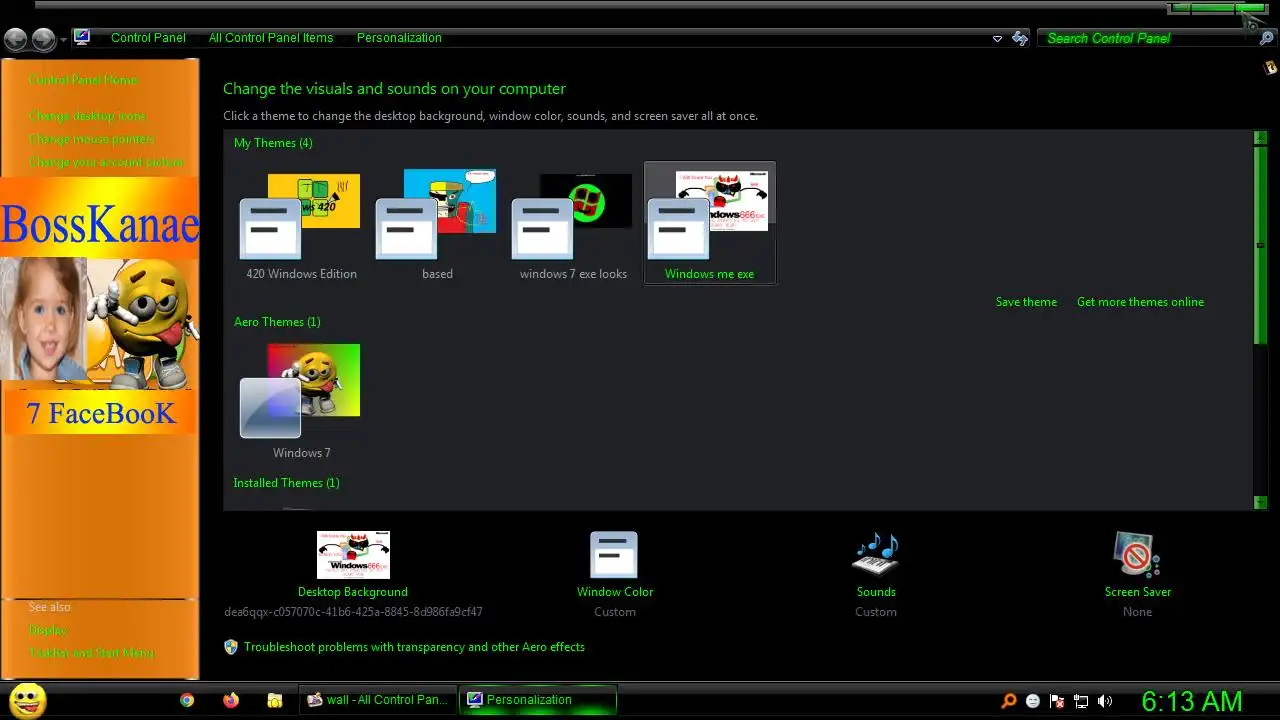This screenshot has width=1280, height=720.
Task: Open Desktop Background settings icon
Action: coord(353,555)
